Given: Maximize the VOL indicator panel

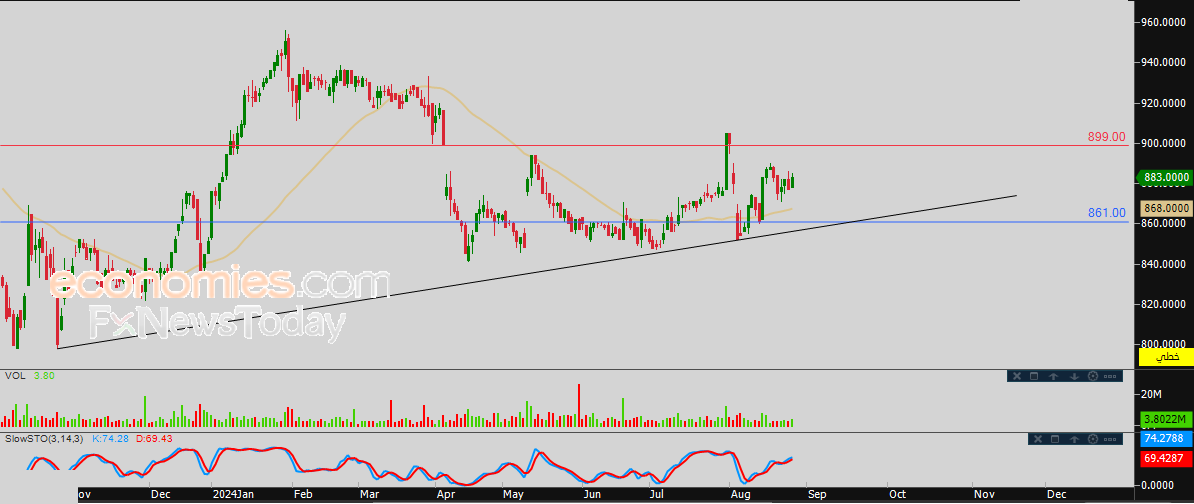Looking at the screenshot, I should (1034, 376).
